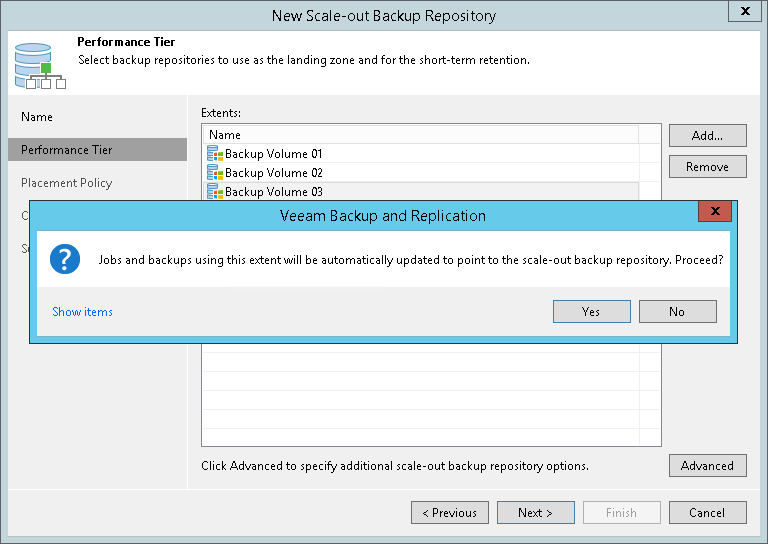Cancel the repository wizard
Screen dimensions: 768x544
pyautogui.click(x=707, y=513)
